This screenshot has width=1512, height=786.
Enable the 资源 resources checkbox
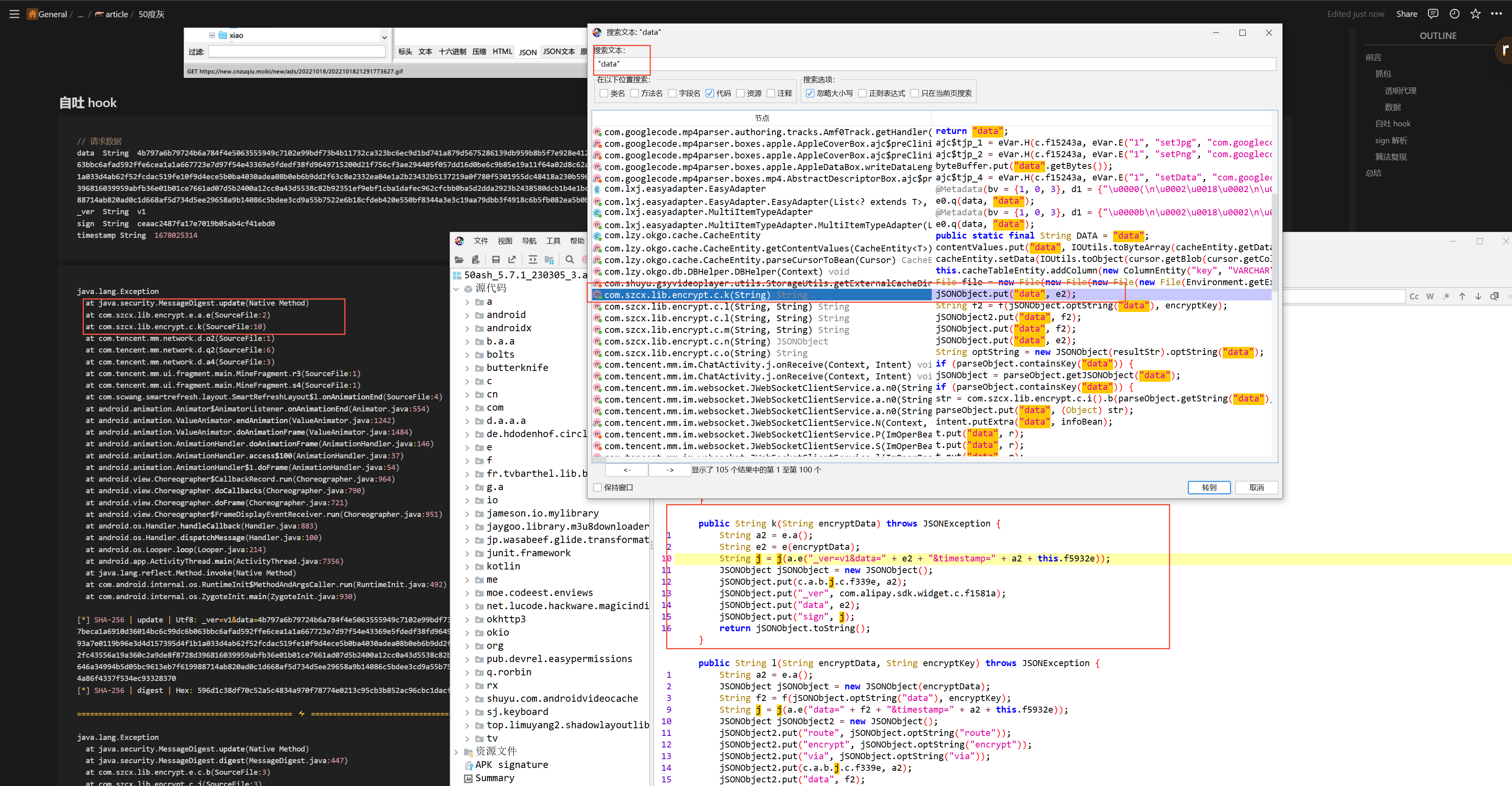pos(740,93)
